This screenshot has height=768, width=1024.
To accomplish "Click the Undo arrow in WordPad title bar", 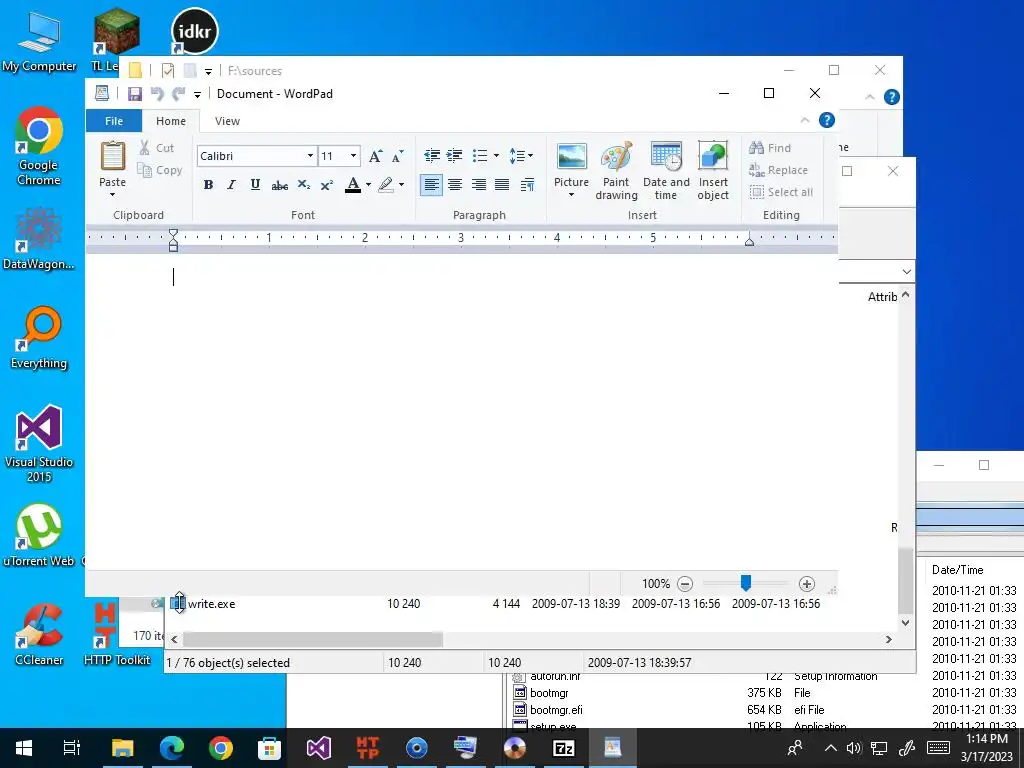I will tap(157, 93).
